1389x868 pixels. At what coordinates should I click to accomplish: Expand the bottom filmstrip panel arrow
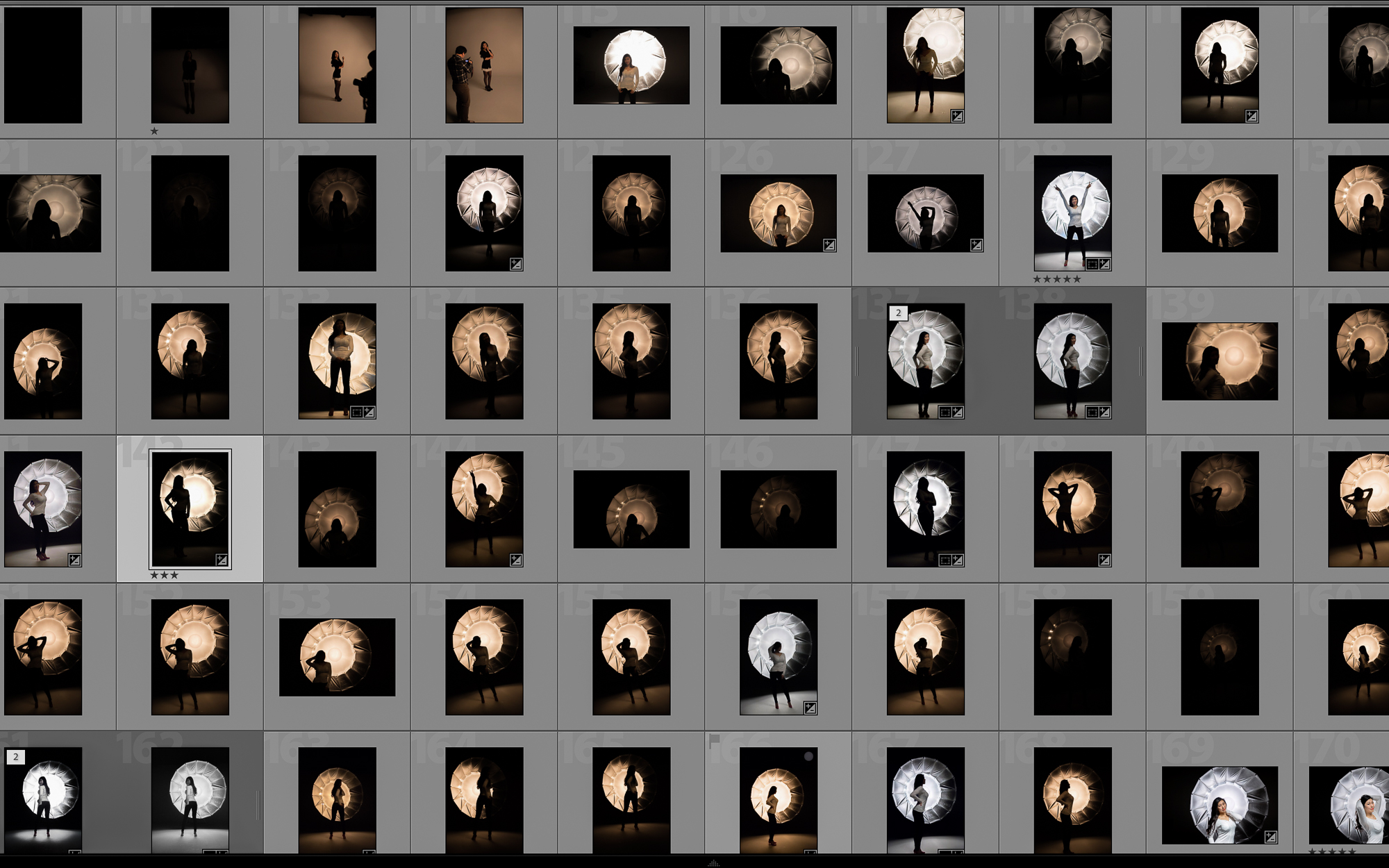click(x=713, y=863)
